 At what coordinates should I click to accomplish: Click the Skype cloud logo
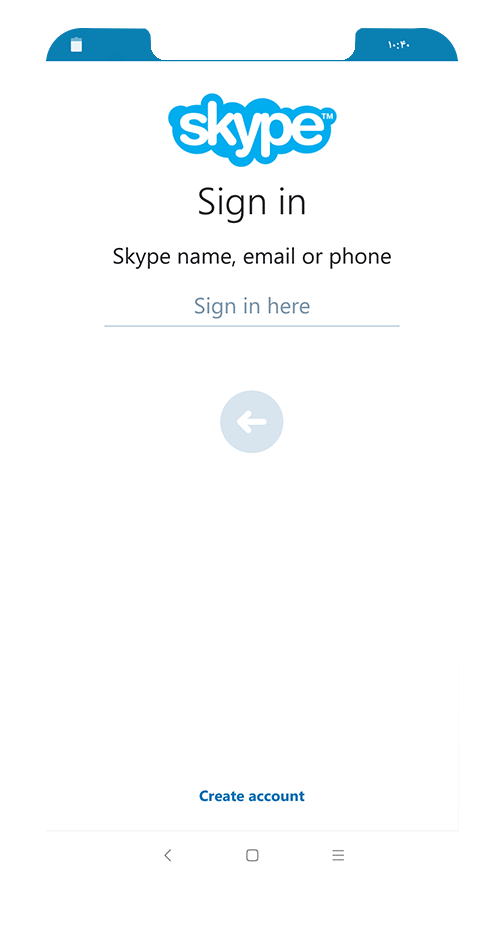coord(252,129)
